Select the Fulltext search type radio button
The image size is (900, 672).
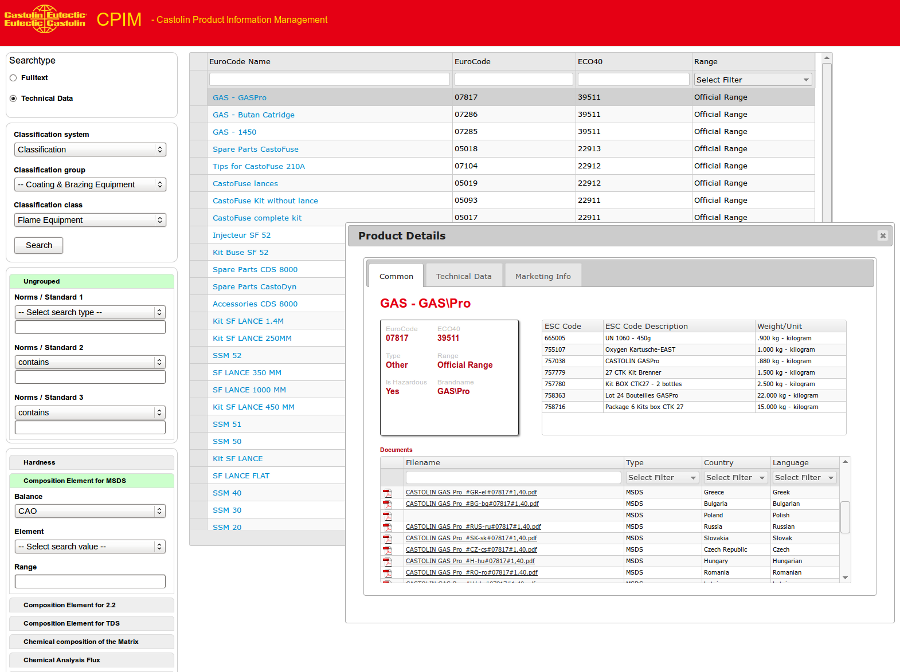[x=13, y=77]
